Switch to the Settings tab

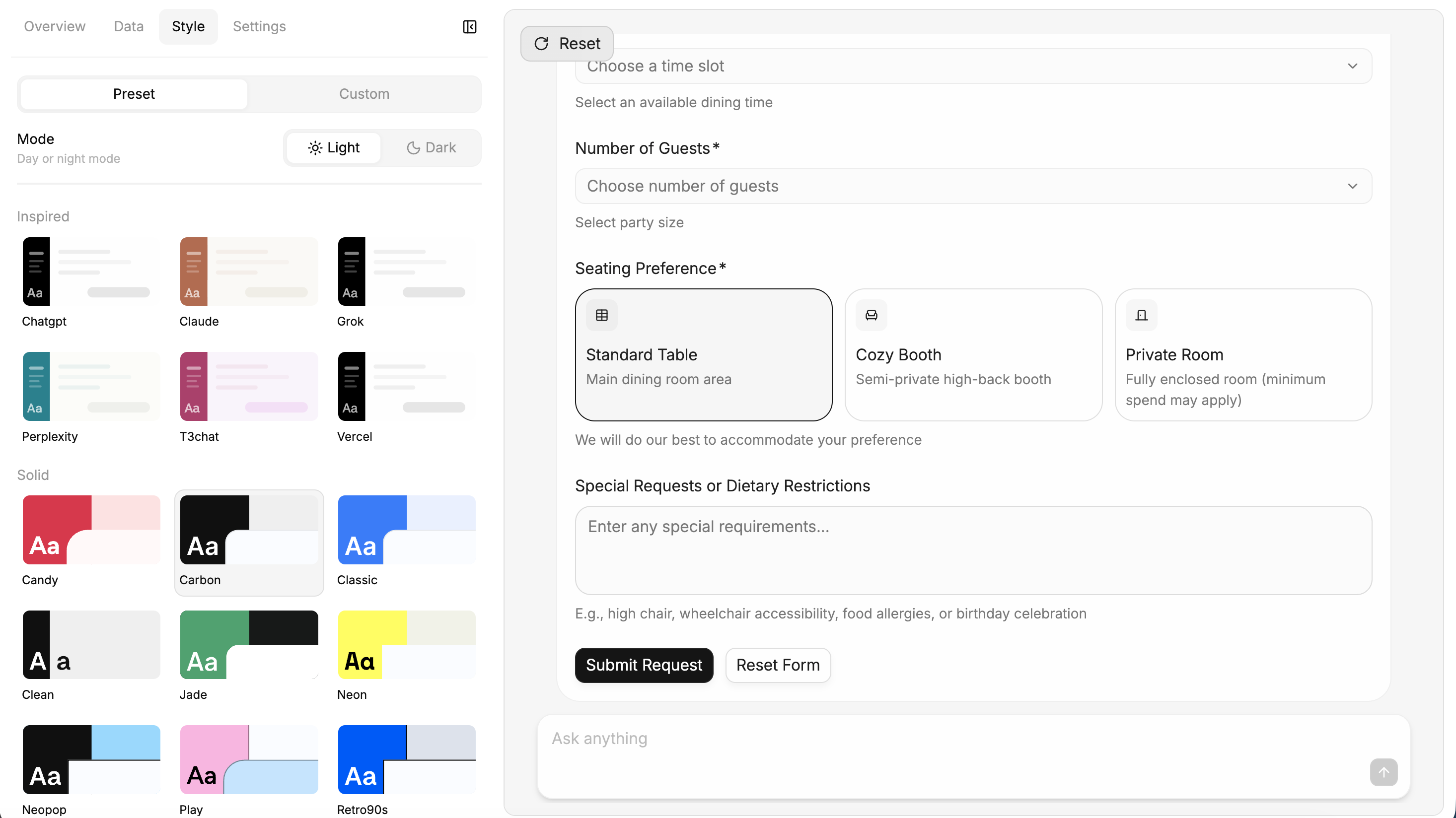[x=259, y=26]
